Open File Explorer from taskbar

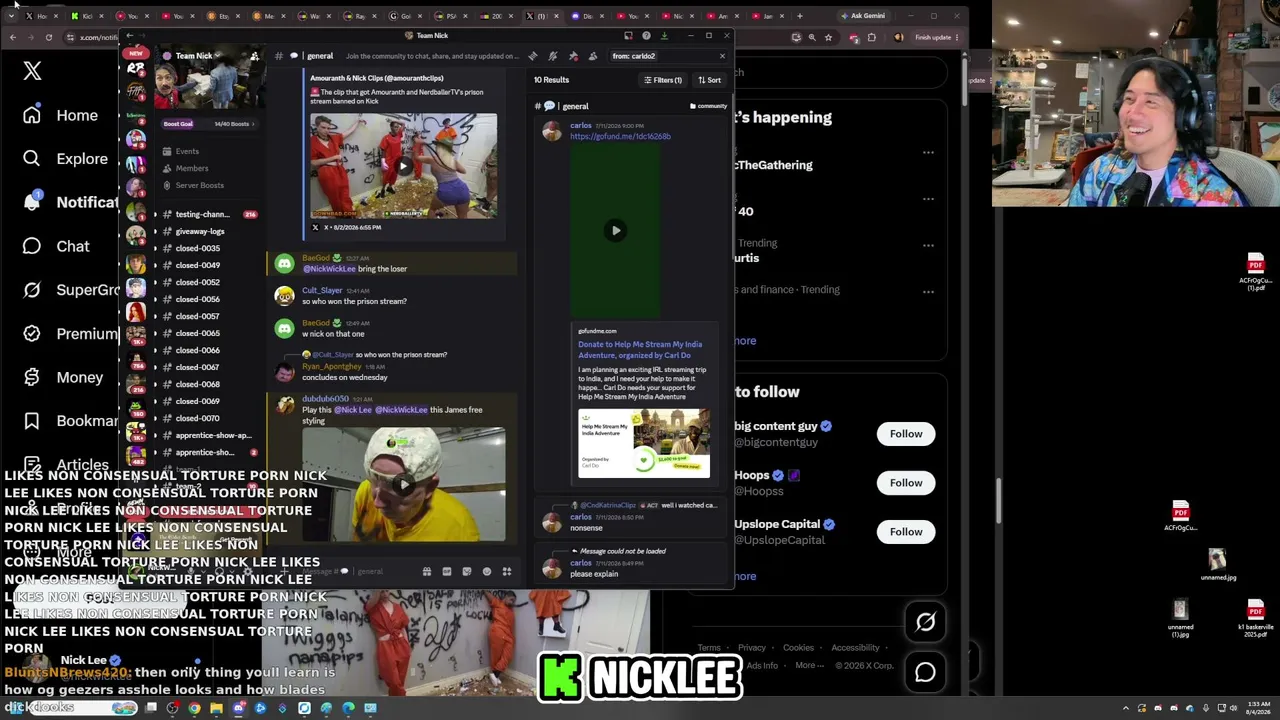coord(216,708)
